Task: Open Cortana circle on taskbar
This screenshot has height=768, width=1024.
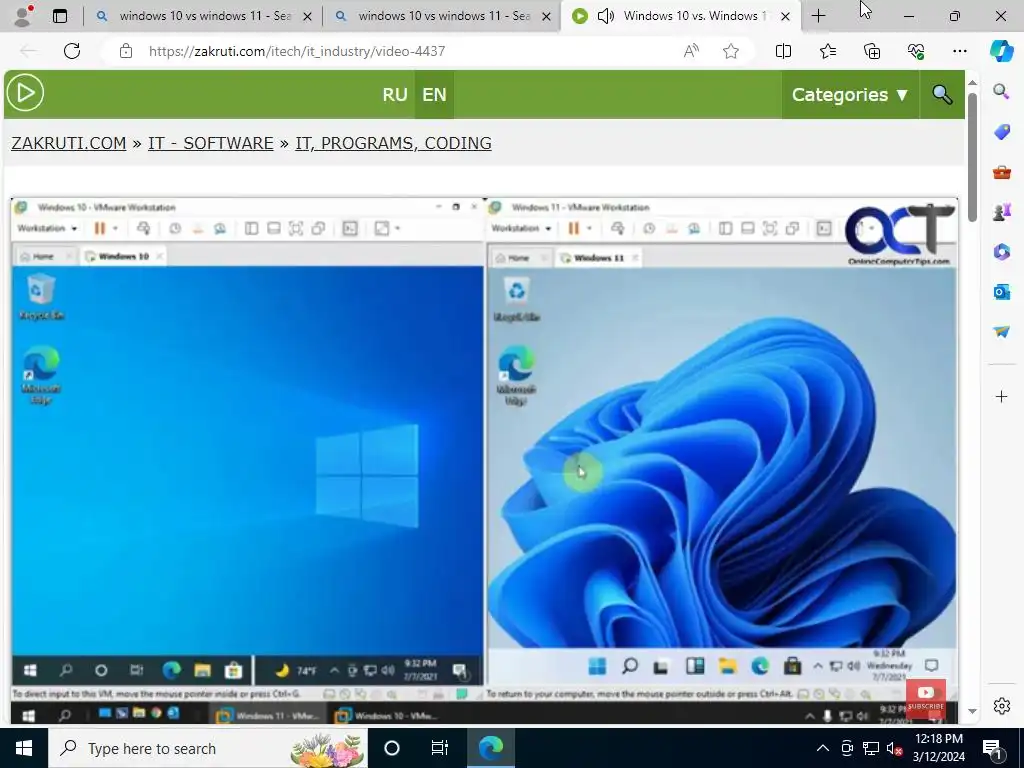Action: [392, 748]
